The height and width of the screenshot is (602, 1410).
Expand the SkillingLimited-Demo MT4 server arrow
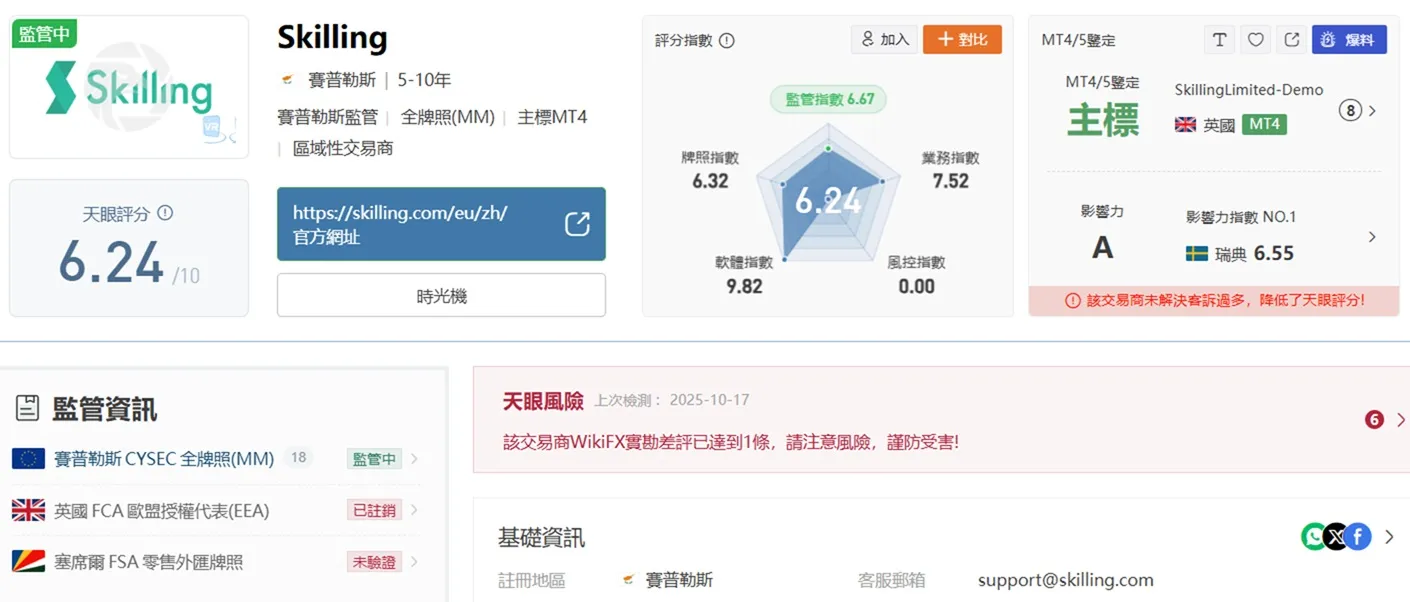point(1372,111)
